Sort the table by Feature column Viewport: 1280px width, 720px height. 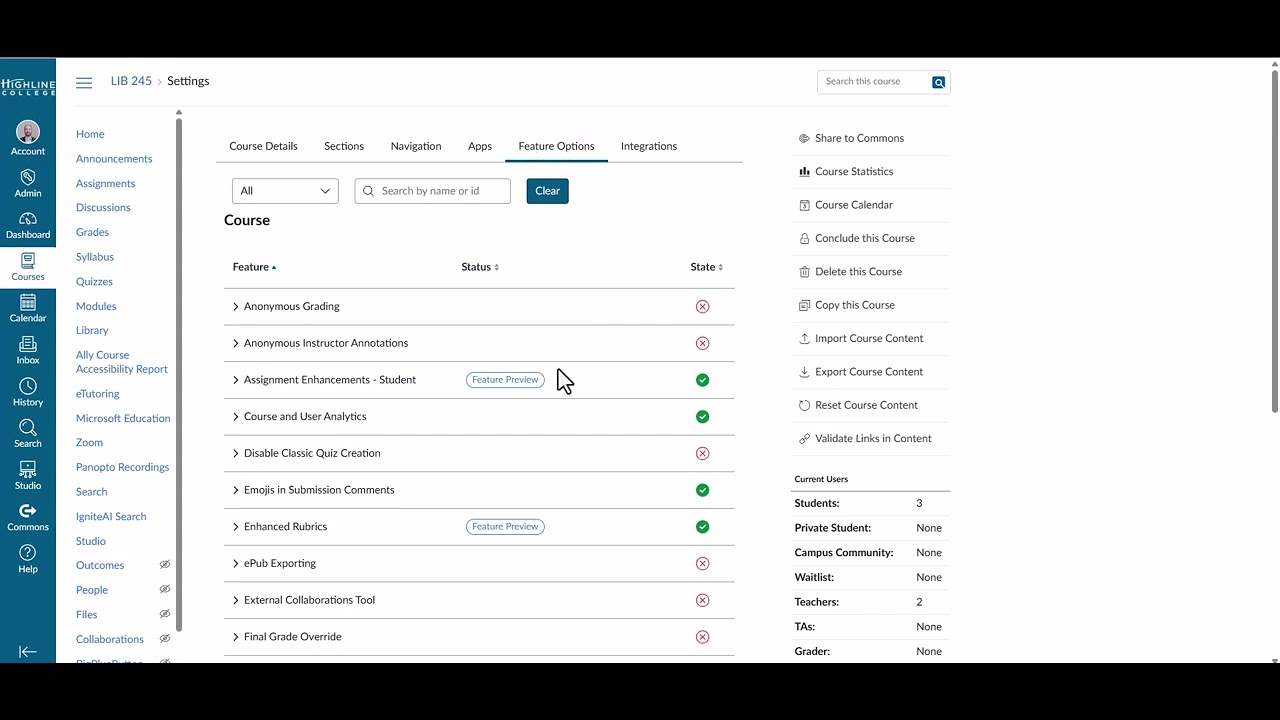pos(254,267)
